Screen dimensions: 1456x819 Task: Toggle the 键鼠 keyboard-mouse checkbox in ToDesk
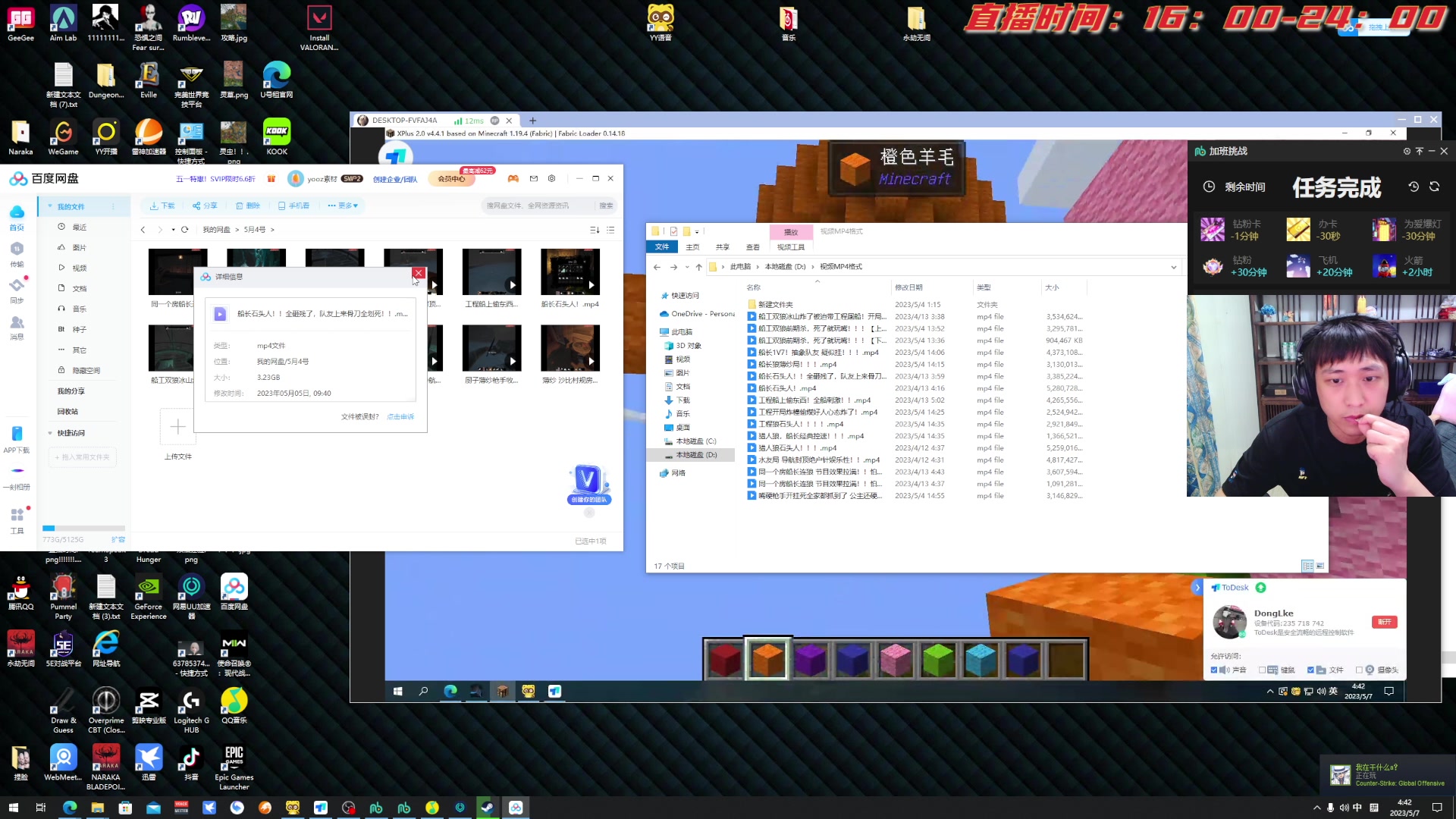pos(1263,670)
